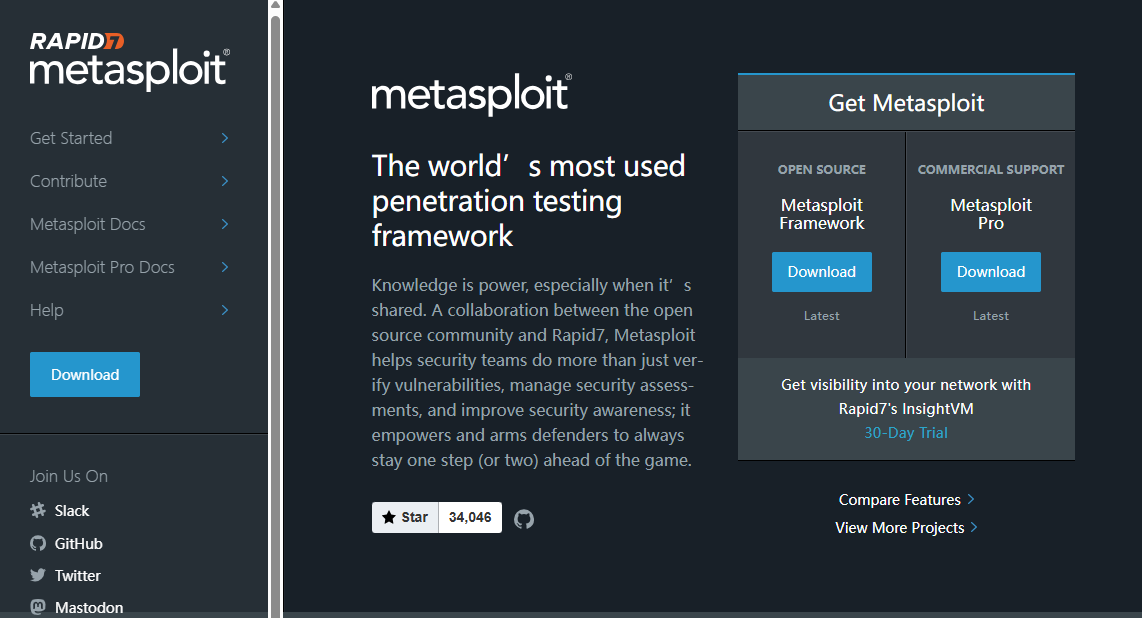Viewport: 1142px width, 618px height.
Task: Click the Knowledge is power description paragraph
Action: pyautogui.click(x=537, y=372)
